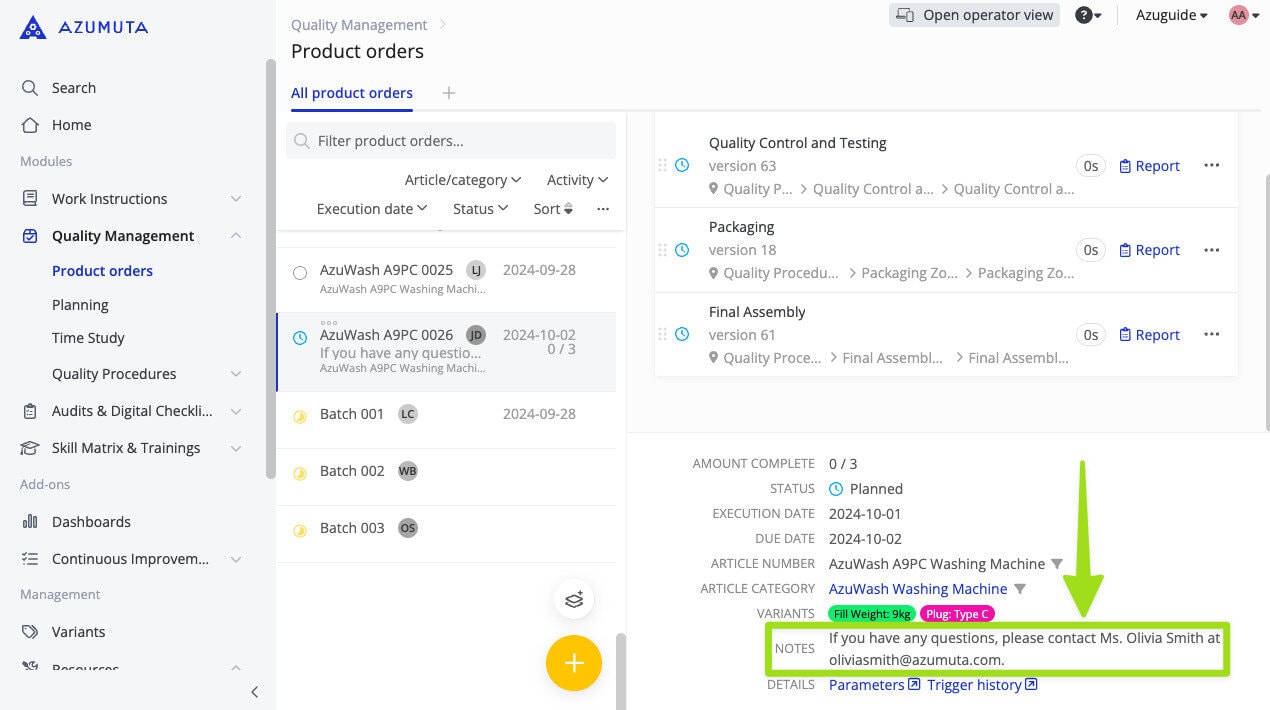Open the Search sidebar item
1270x710 pixels.
(x=73, y=87)
